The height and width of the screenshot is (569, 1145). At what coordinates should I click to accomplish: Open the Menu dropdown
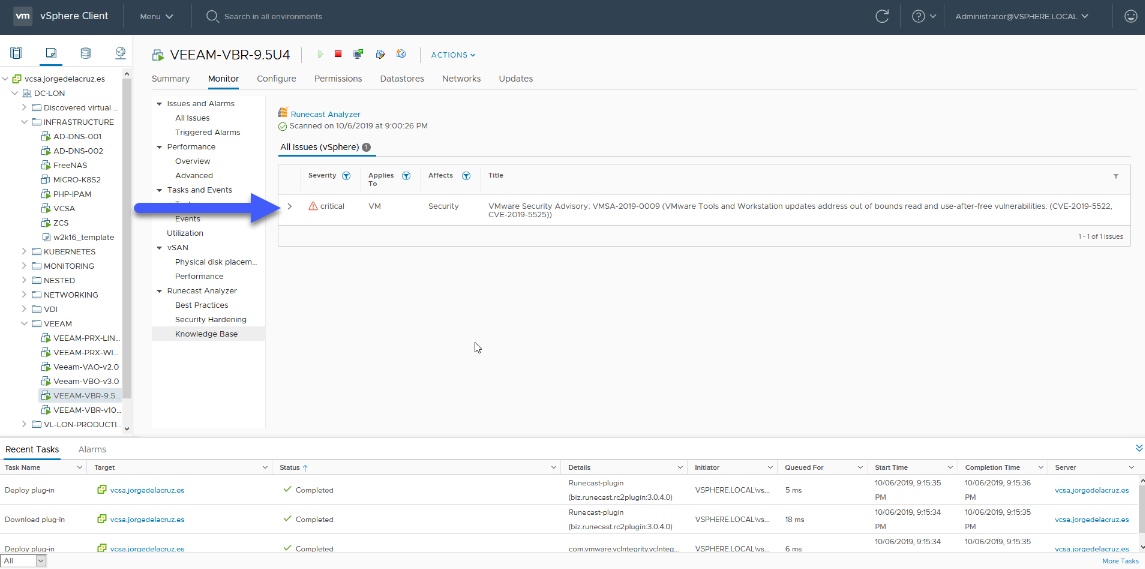156,16
